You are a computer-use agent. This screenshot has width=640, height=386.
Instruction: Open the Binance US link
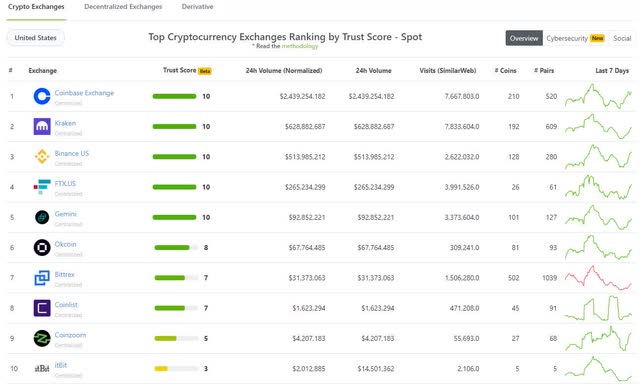(x=72, y=153)
